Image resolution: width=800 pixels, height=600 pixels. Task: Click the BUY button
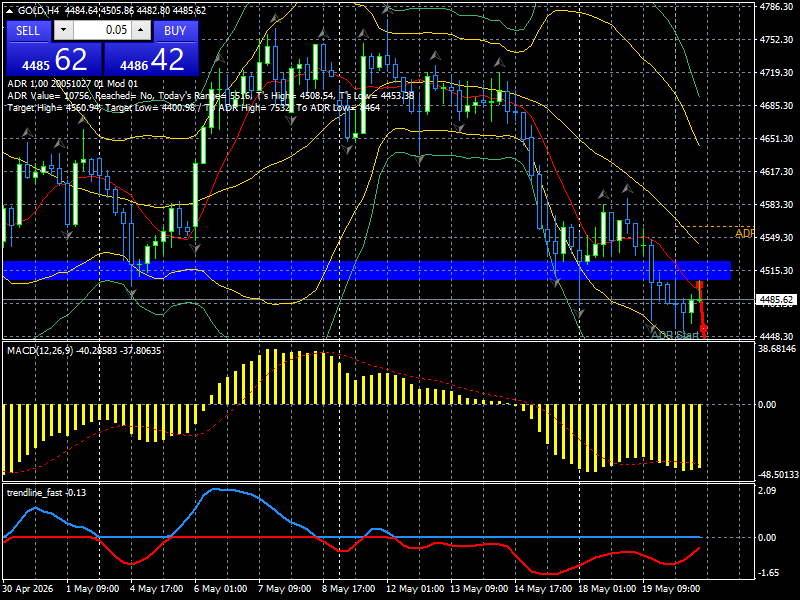[175, 31]
